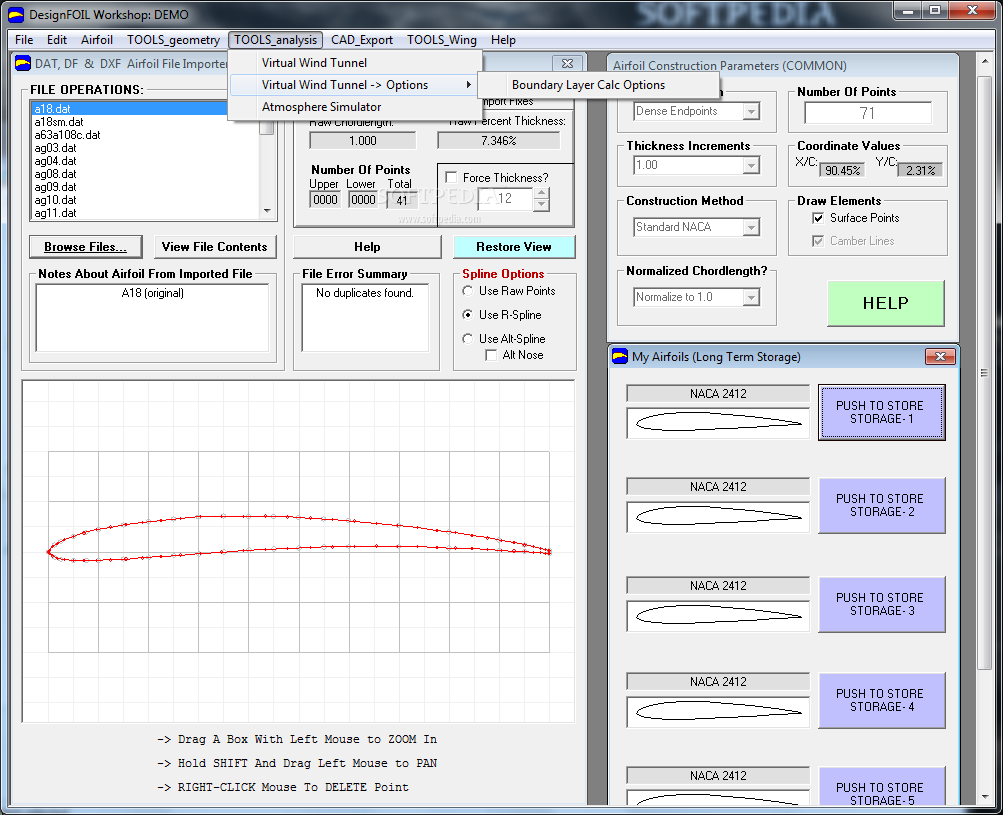Image resolution: width=1003 pixels, height=815 pixels.
Task: Select Use Raw Points radio button
Action: tap(468, 291)
